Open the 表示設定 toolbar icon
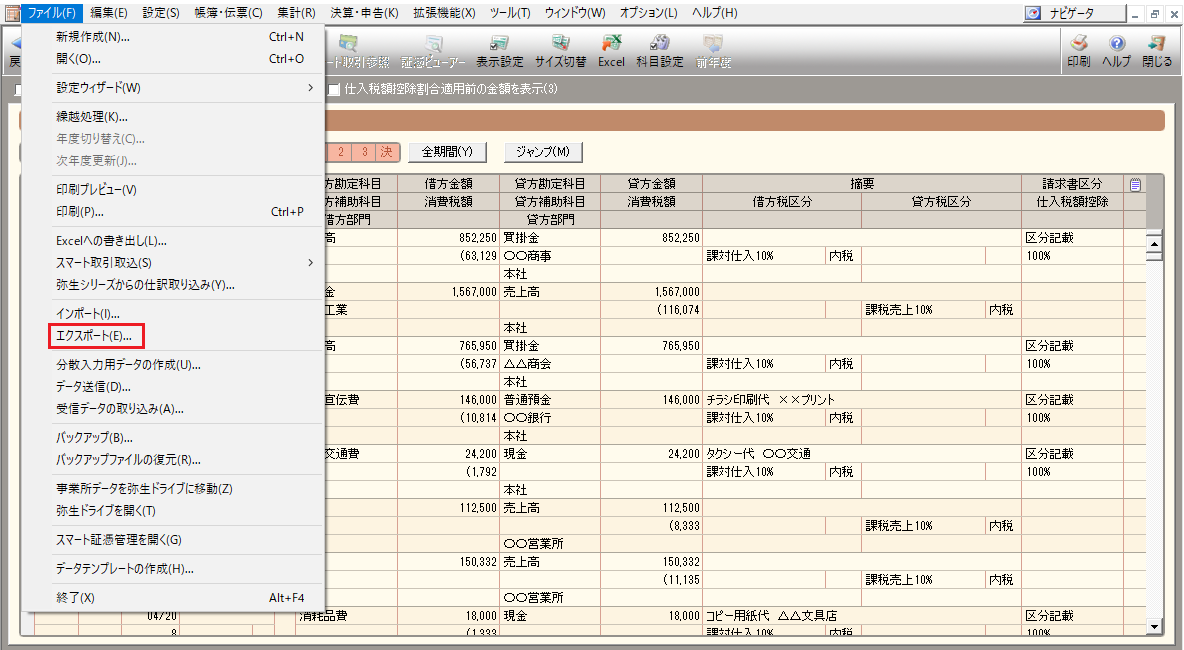Viewport: 1184px width, 650px height. coord(499,51)
